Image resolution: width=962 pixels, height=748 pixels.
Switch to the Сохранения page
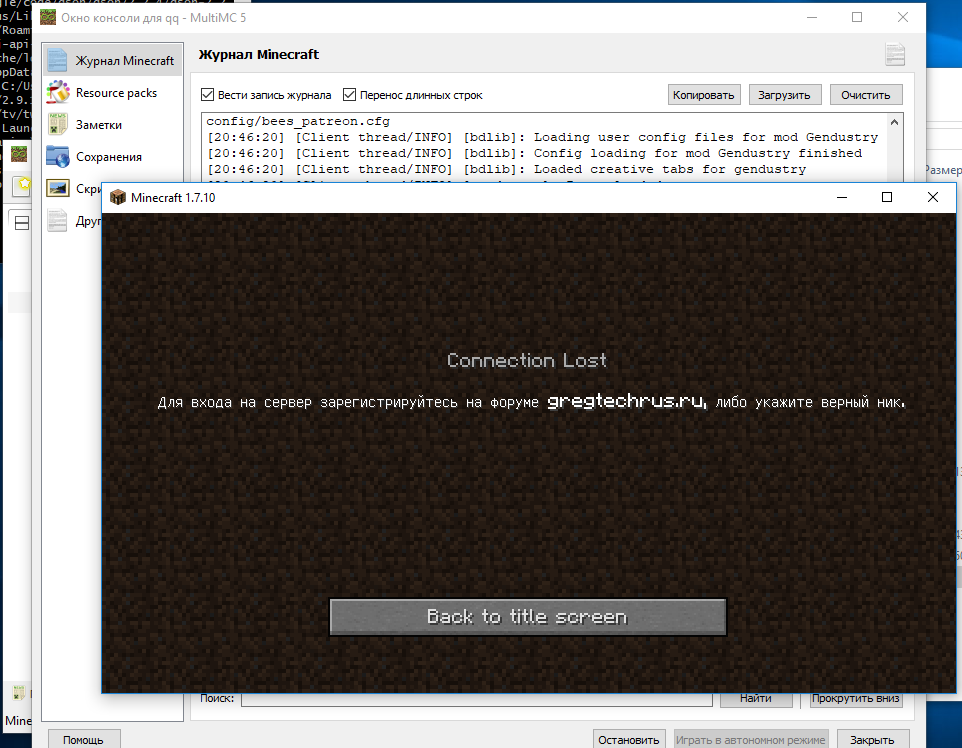tap(113, 156)
